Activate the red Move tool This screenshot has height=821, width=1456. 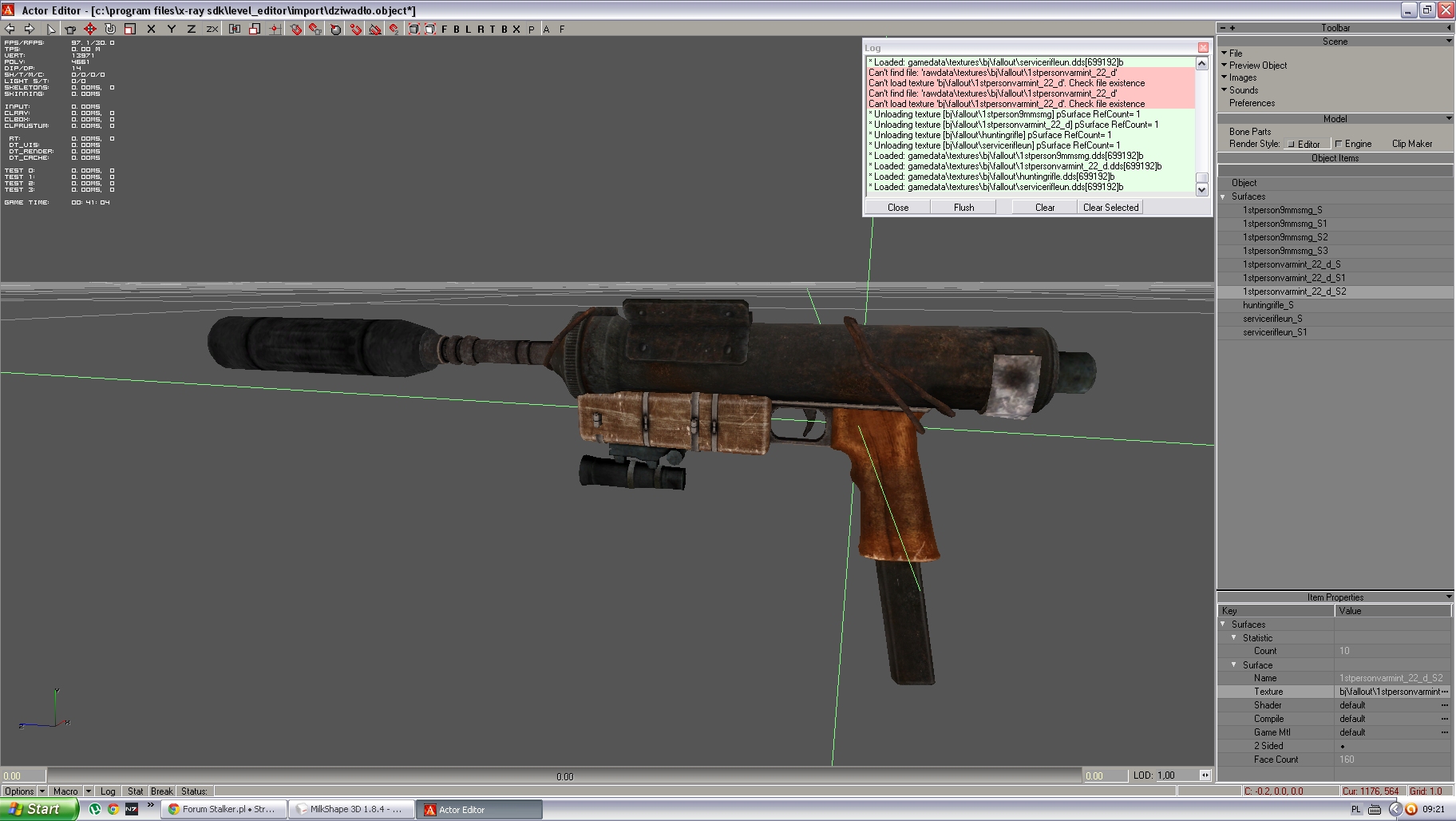click(90, 29)
